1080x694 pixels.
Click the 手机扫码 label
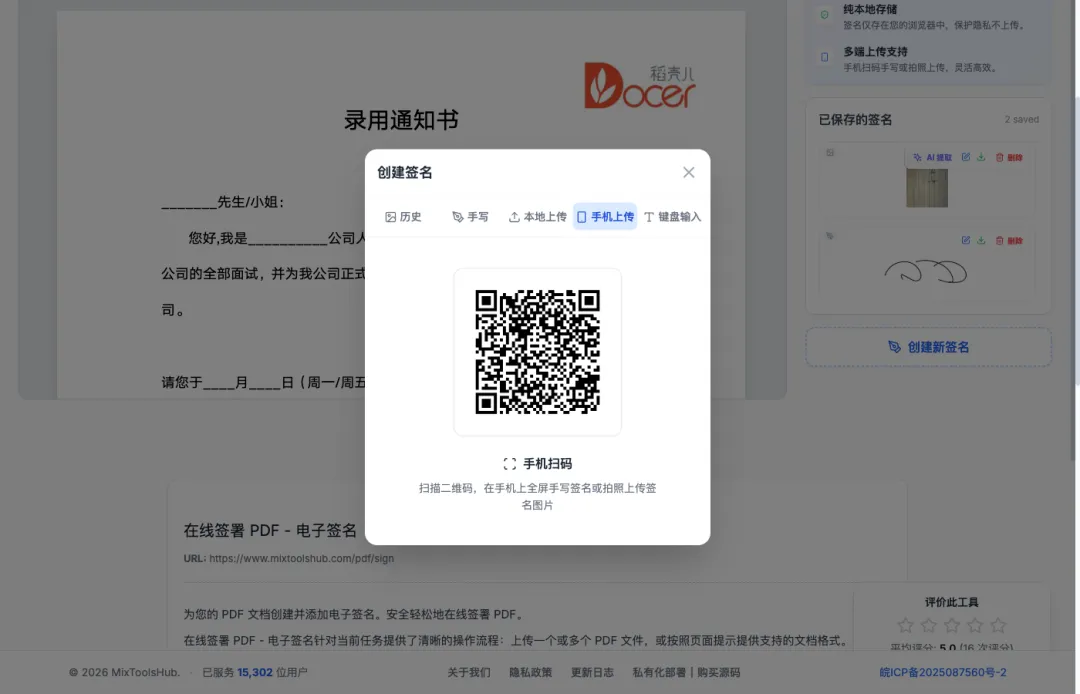[548, 463]
